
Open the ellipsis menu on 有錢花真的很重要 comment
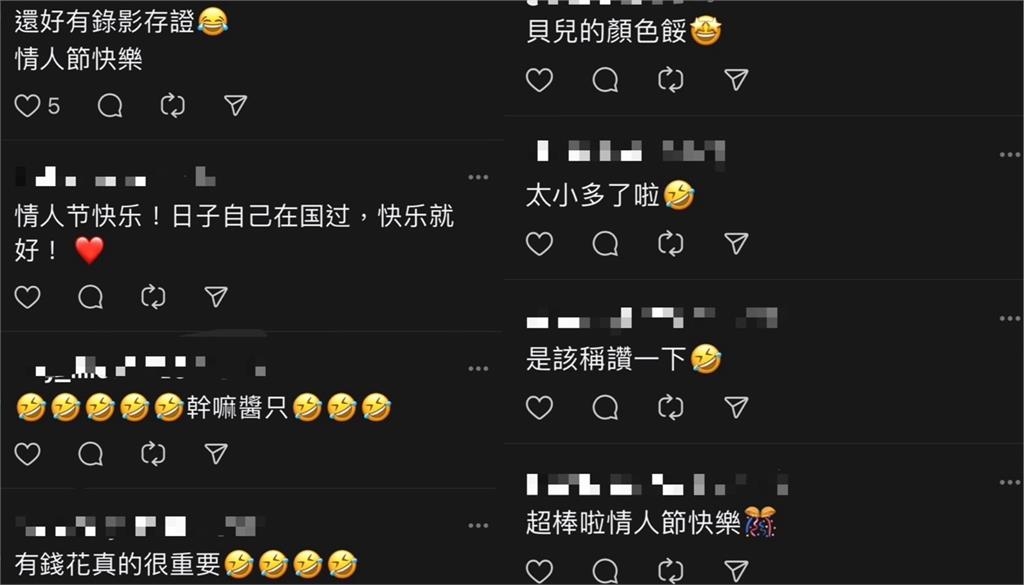tap(478, 526)
